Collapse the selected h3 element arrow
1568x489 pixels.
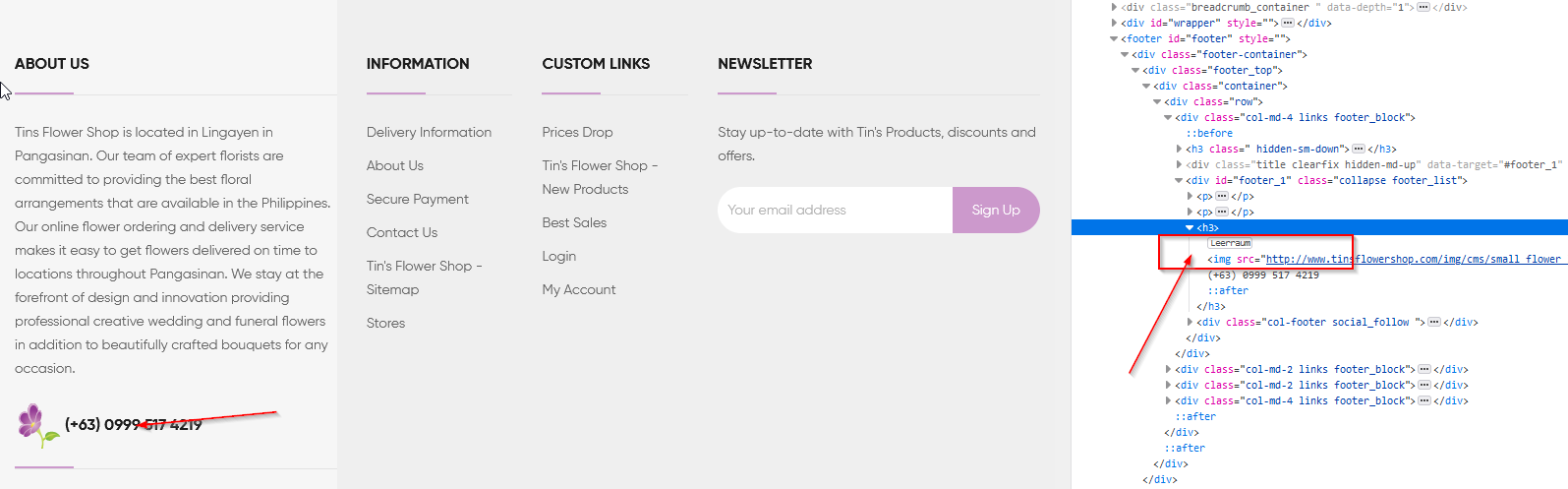click(x=1190, y=227)
